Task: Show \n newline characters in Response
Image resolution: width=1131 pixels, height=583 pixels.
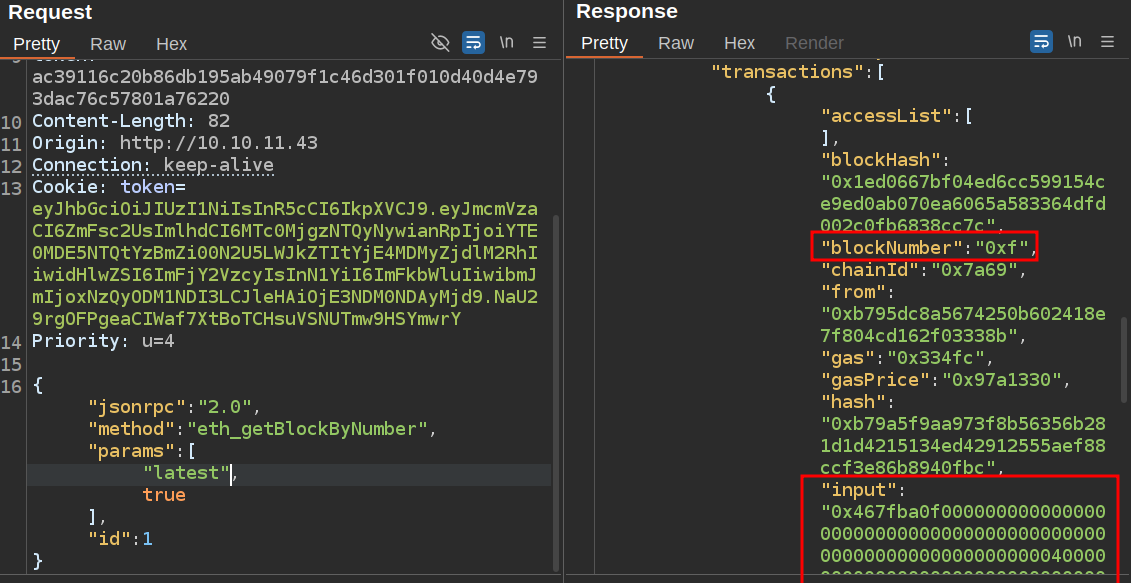Action: (x=1075, y=42)
